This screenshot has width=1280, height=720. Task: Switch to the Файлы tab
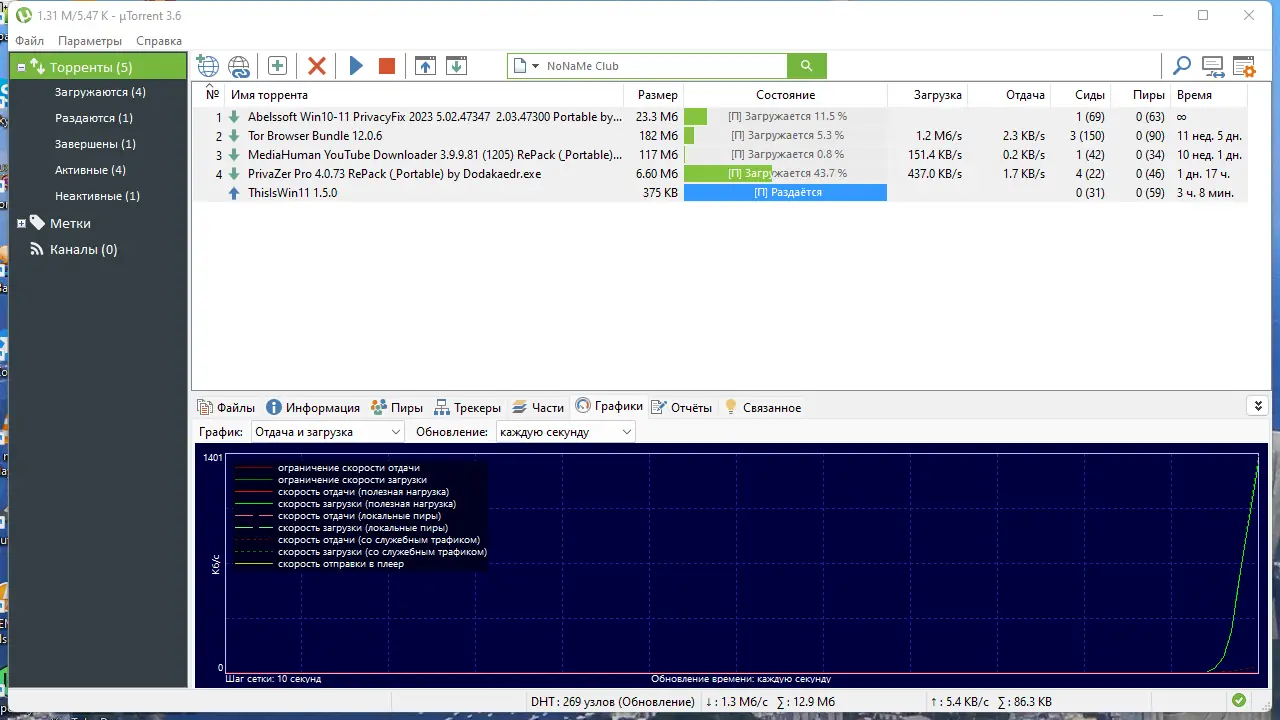point(227,408)
